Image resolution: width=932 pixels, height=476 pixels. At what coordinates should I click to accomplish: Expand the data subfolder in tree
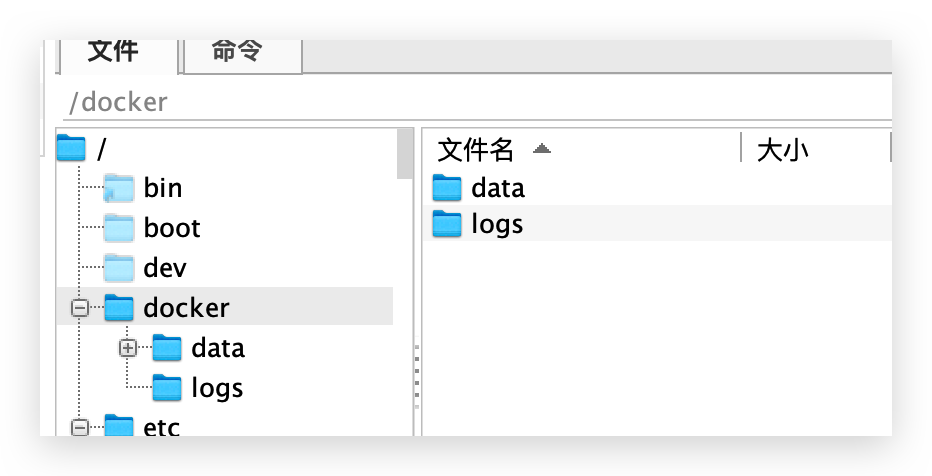127,348
